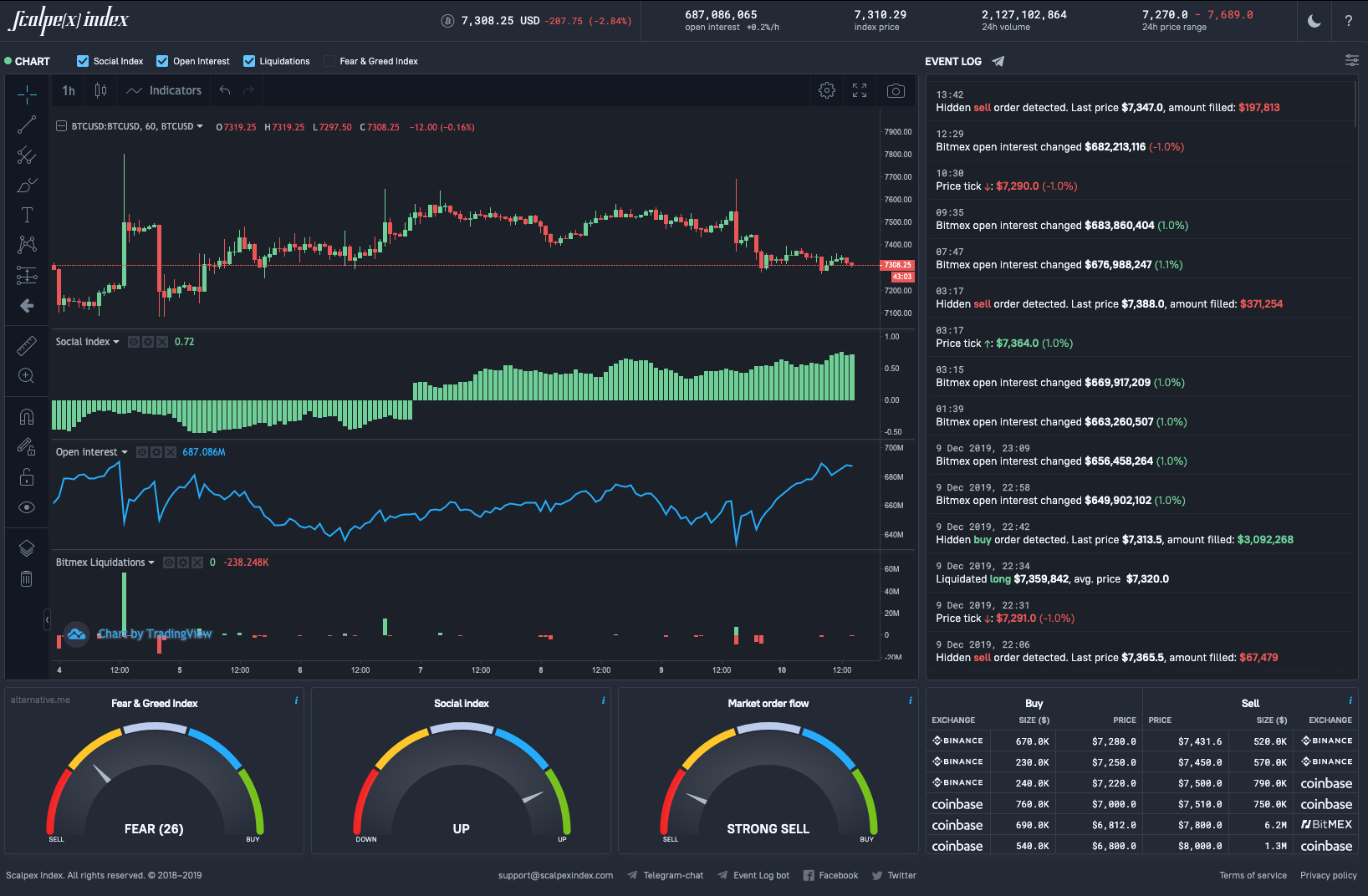Click the event log vertical scrollbar
Image resolution: width=1368 pixels, height=896 pixels.
pos(1355,103)
